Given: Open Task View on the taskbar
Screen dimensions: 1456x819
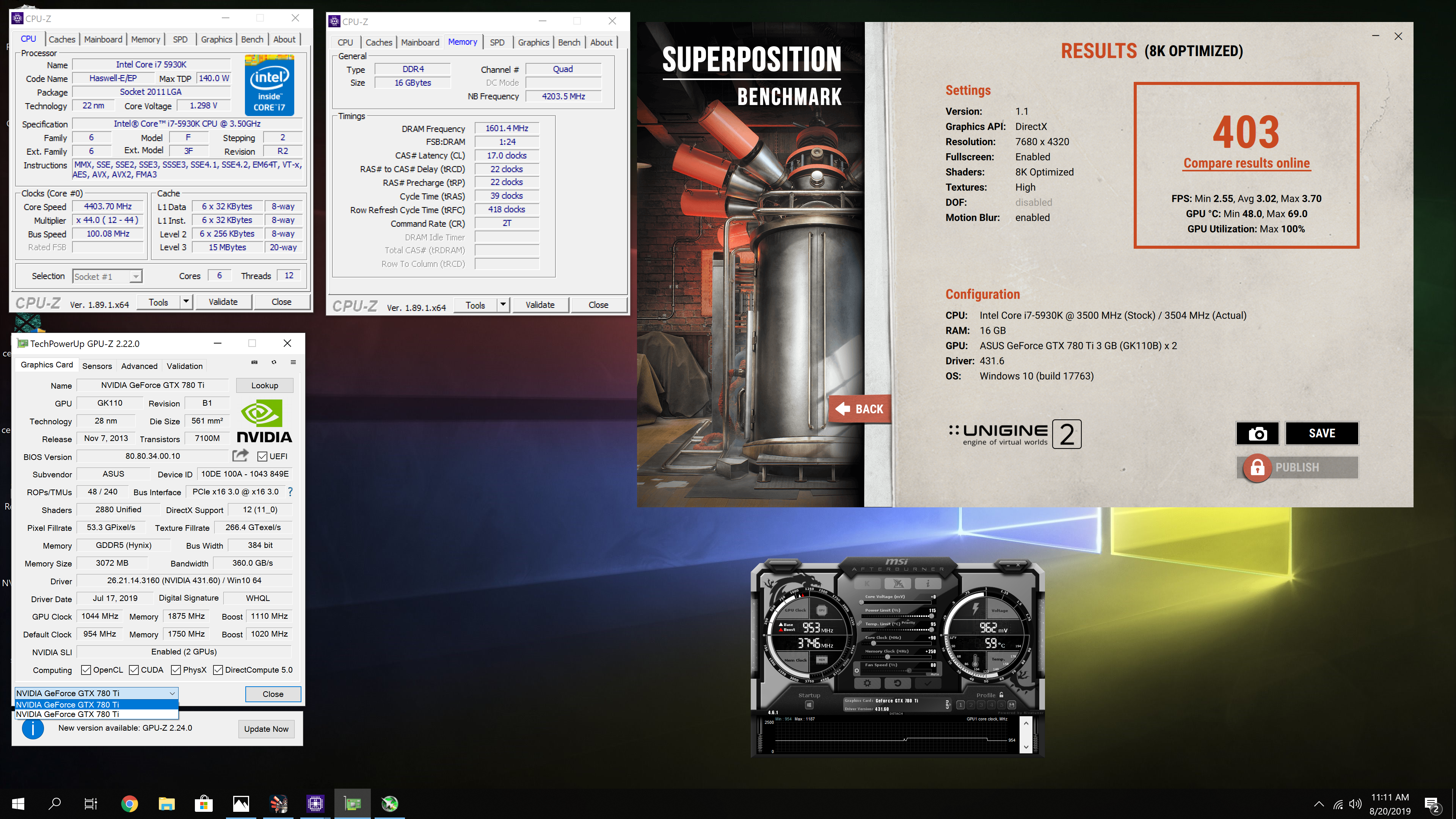Looking at the screenshot, I should pyautogui.click(x=91, y=804).
